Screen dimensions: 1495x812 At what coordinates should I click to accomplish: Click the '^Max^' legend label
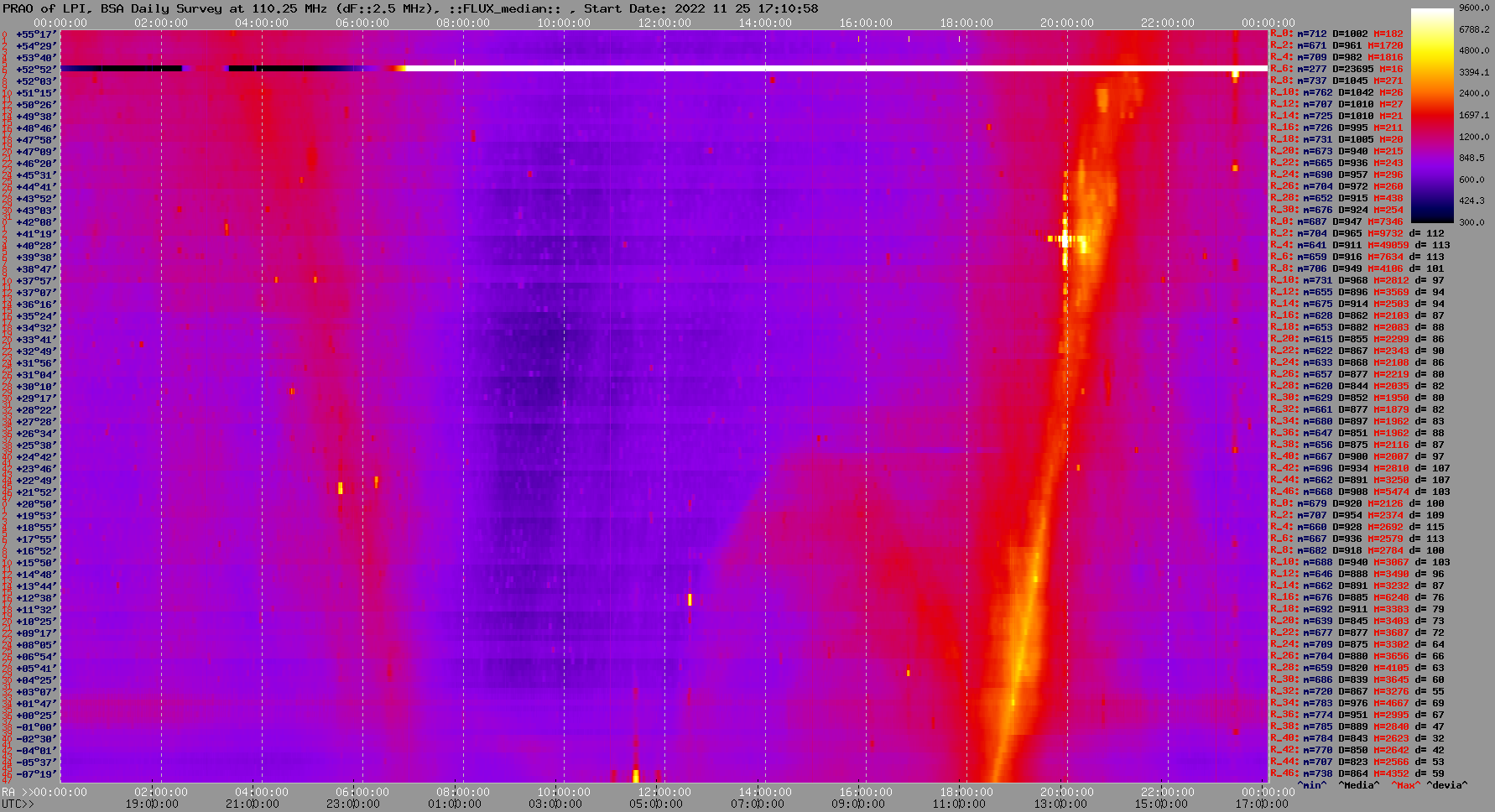tap(1404, 785)
